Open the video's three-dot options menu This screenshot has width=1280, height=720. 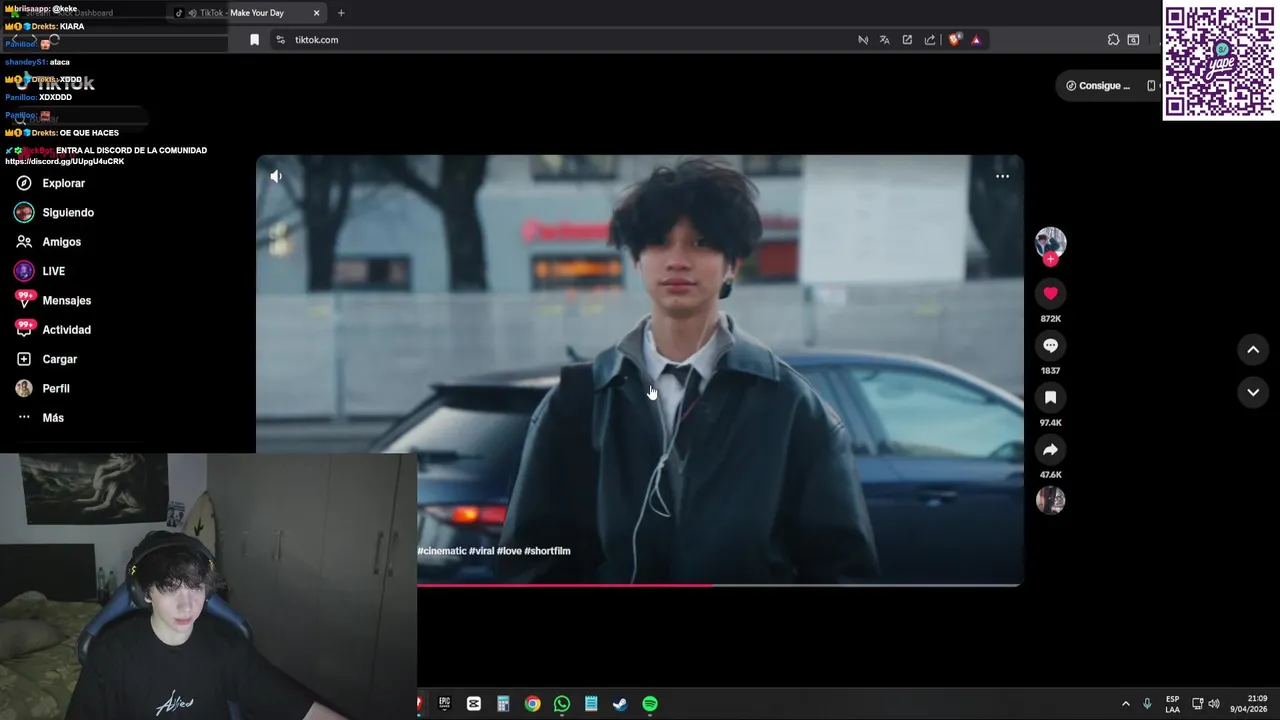tap(1002, 176)
